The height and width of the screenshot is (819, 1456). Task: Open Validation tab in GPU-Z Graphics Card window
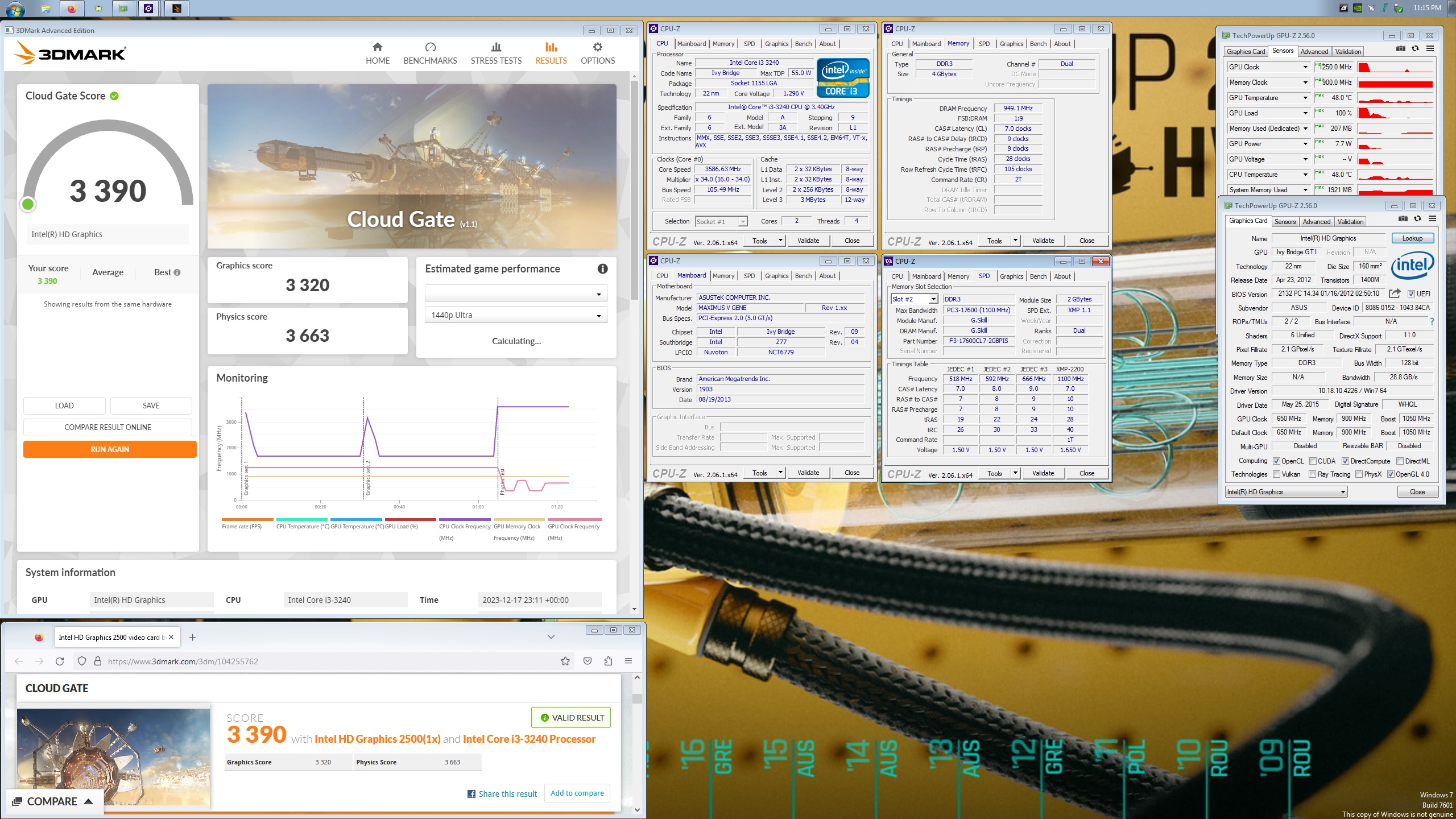[x=1350, y=222]
